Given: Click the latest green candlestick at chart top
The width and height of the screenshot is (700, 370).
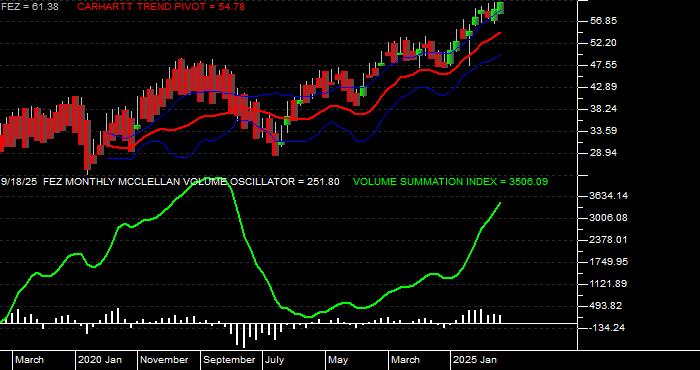Looking at the screenshot, I should pos(500,8).
